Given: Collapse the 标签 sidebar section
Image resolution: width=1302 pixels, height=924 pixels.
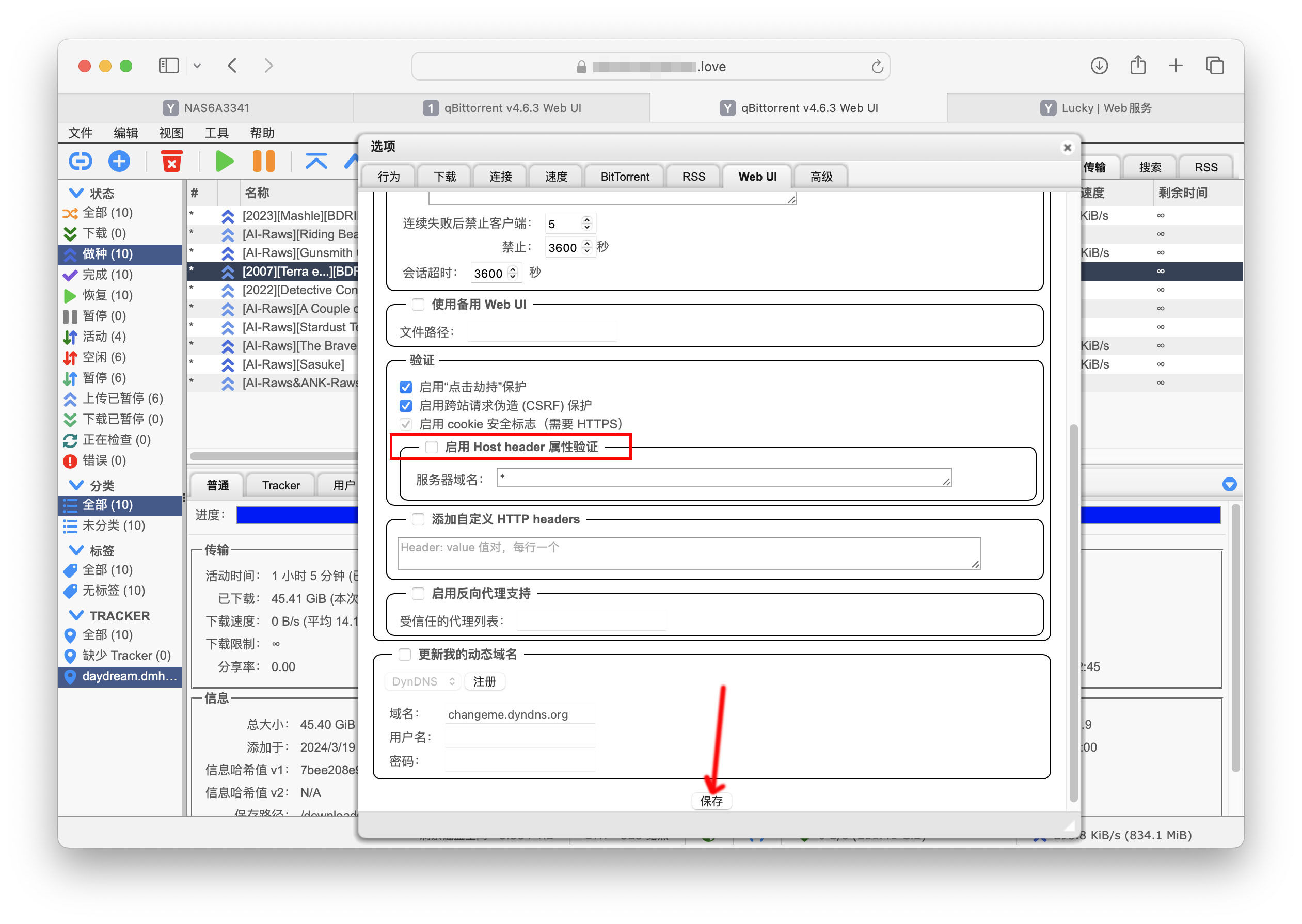Looking at the screenshot, I should pos(76,550).
